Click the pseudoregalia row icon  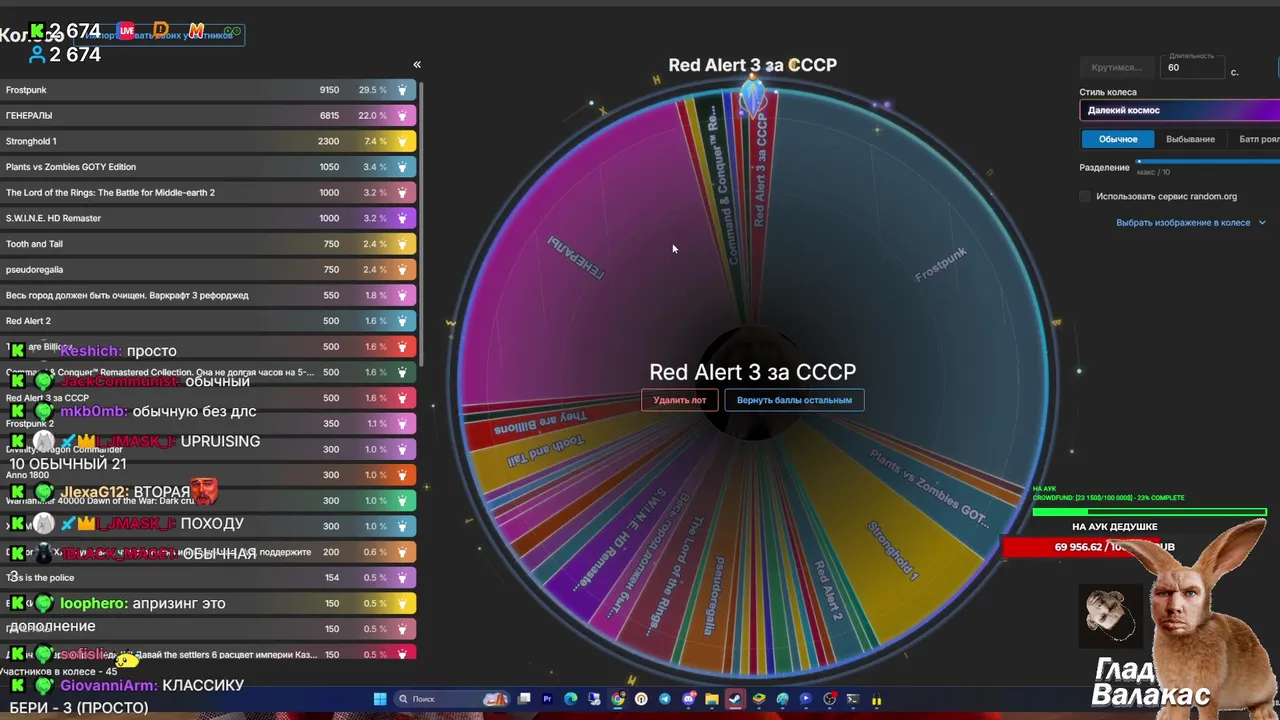point(402,270)
